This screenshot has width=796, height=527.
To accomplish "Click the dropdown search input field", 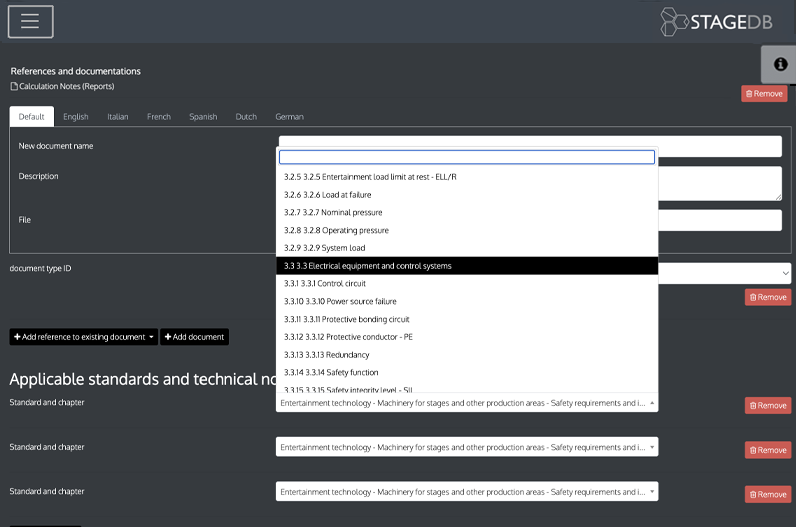I will point(466,157).
